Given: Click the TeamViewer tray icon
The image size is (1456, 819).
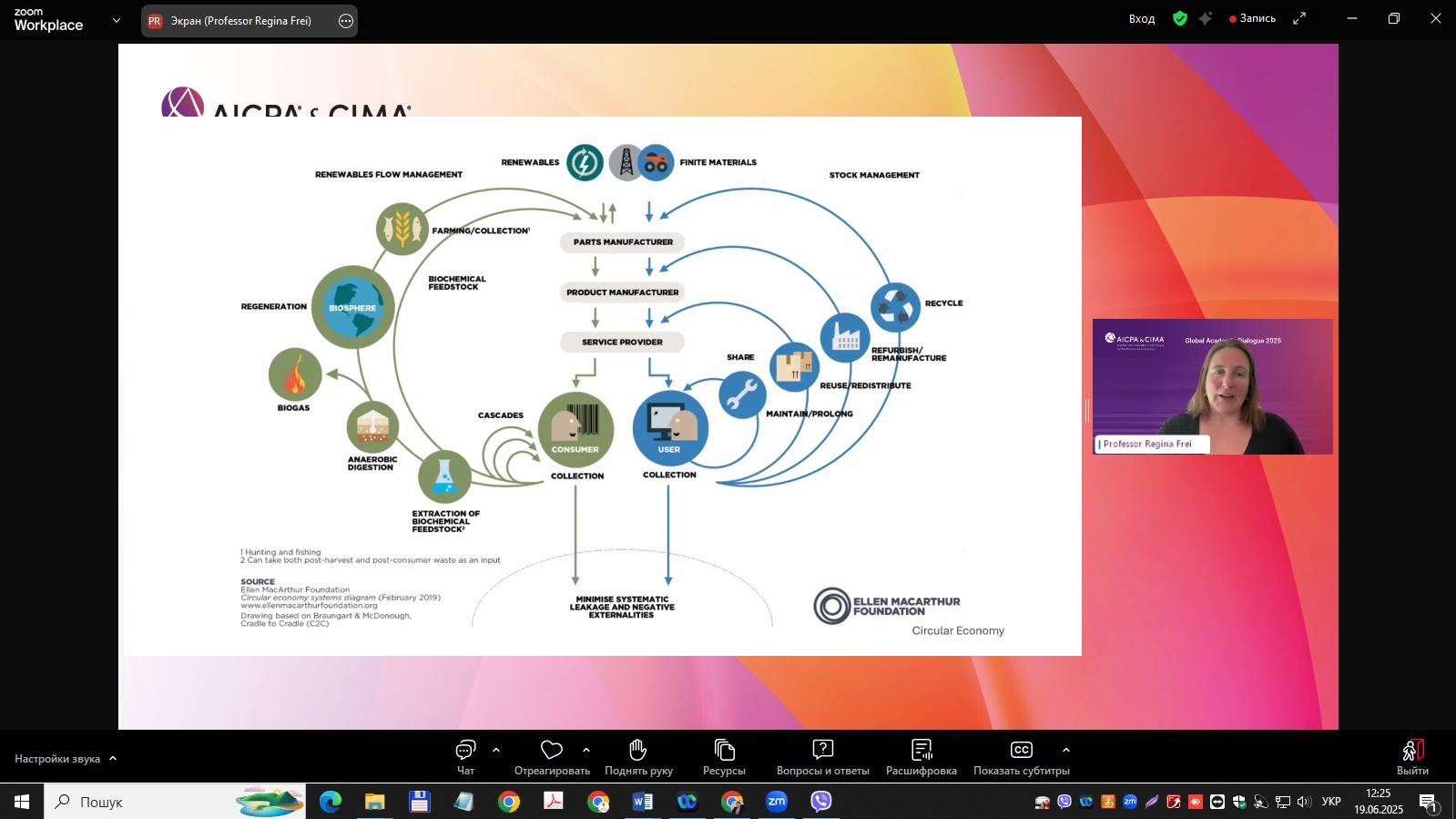Looking at the screenshot, I should (x=1217, y=802).
